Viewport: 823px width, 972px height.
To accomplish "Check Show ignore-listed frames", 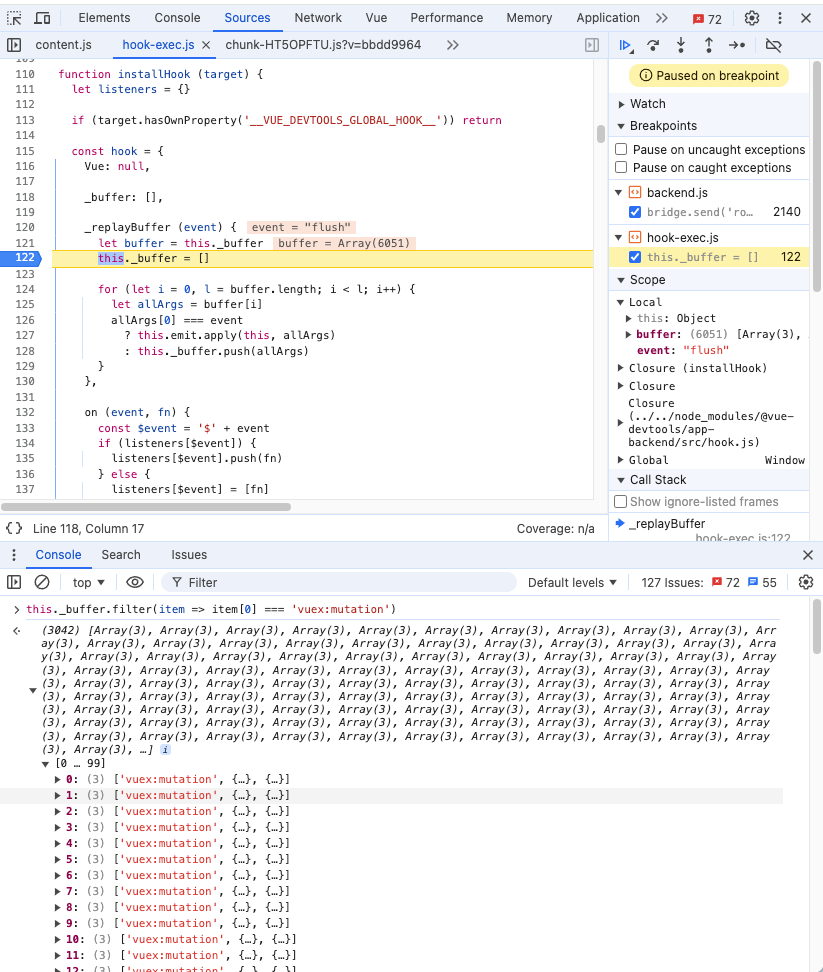I will (621, 502).
